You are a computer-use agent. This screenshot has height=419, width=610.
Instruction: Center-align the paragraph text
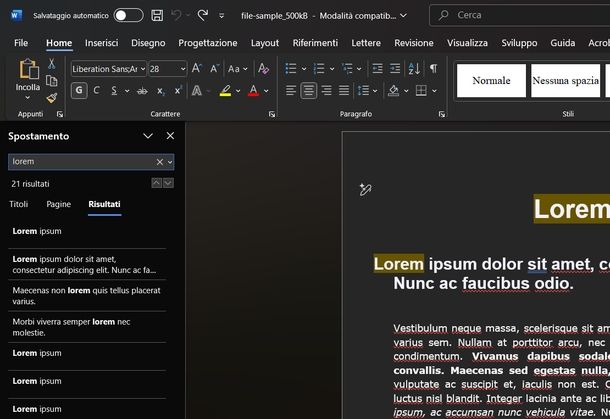point(309,91)
